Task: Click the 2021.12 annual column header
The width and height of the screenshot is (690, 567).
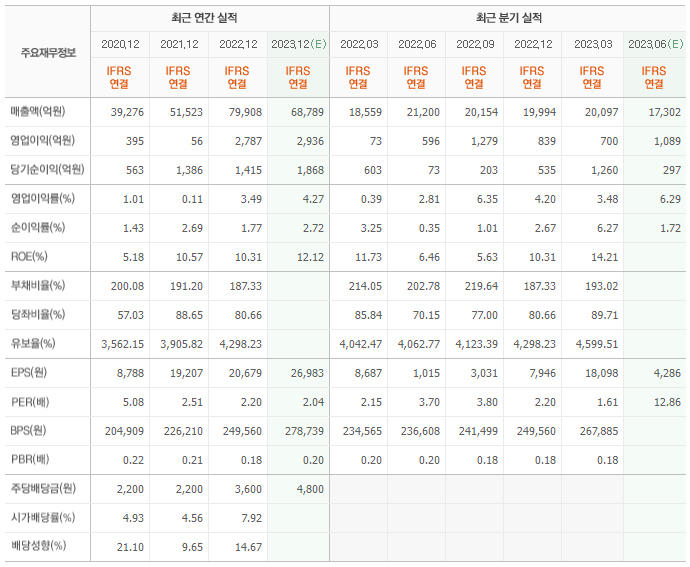Action: pos(179,44)
